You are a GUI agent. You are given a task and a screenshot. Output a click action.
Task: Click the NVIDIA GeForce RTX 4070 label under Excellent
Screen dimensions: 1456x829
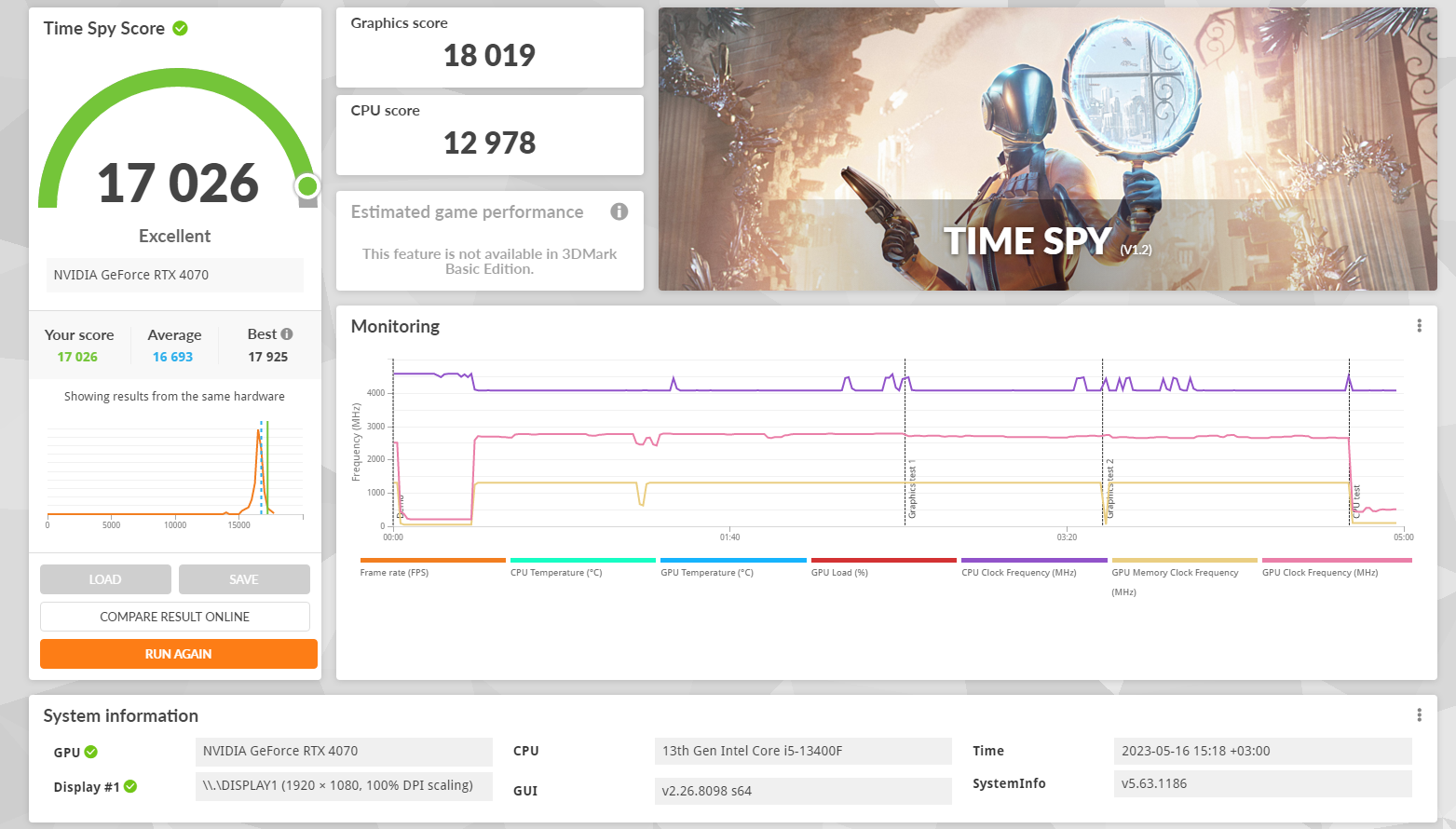175,275
